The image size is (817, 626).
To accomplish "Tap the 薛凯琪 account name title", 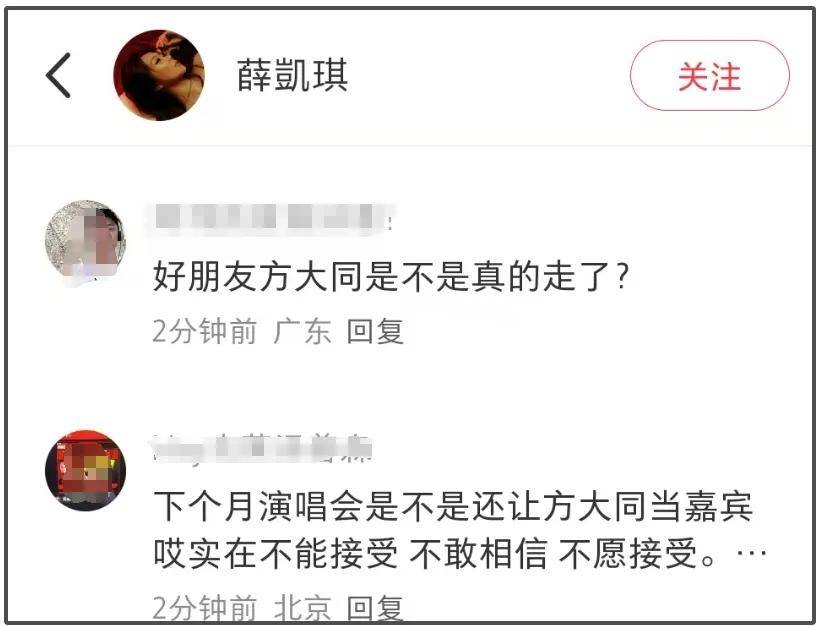I will 292,76.
